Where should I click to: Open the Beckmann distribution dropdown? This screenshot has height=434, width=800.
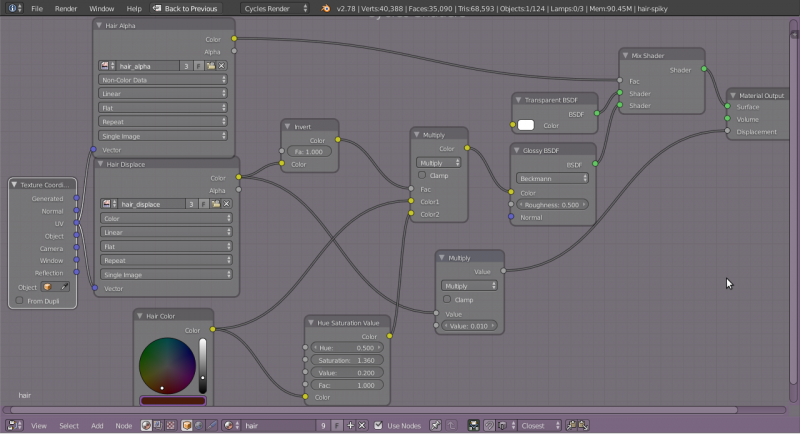(553, 178)
